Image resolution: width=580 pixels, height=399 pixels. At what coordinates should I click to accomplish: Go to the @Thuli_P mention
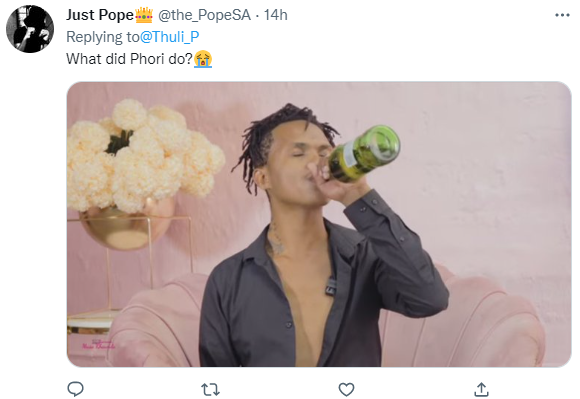point(170,37)
